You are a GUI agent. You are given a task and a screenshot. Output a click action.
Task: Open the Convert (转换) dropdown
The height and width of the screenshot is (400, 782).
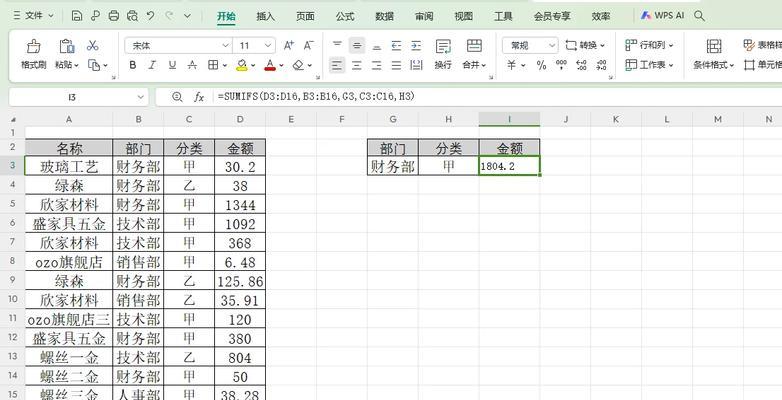(585, 45)
